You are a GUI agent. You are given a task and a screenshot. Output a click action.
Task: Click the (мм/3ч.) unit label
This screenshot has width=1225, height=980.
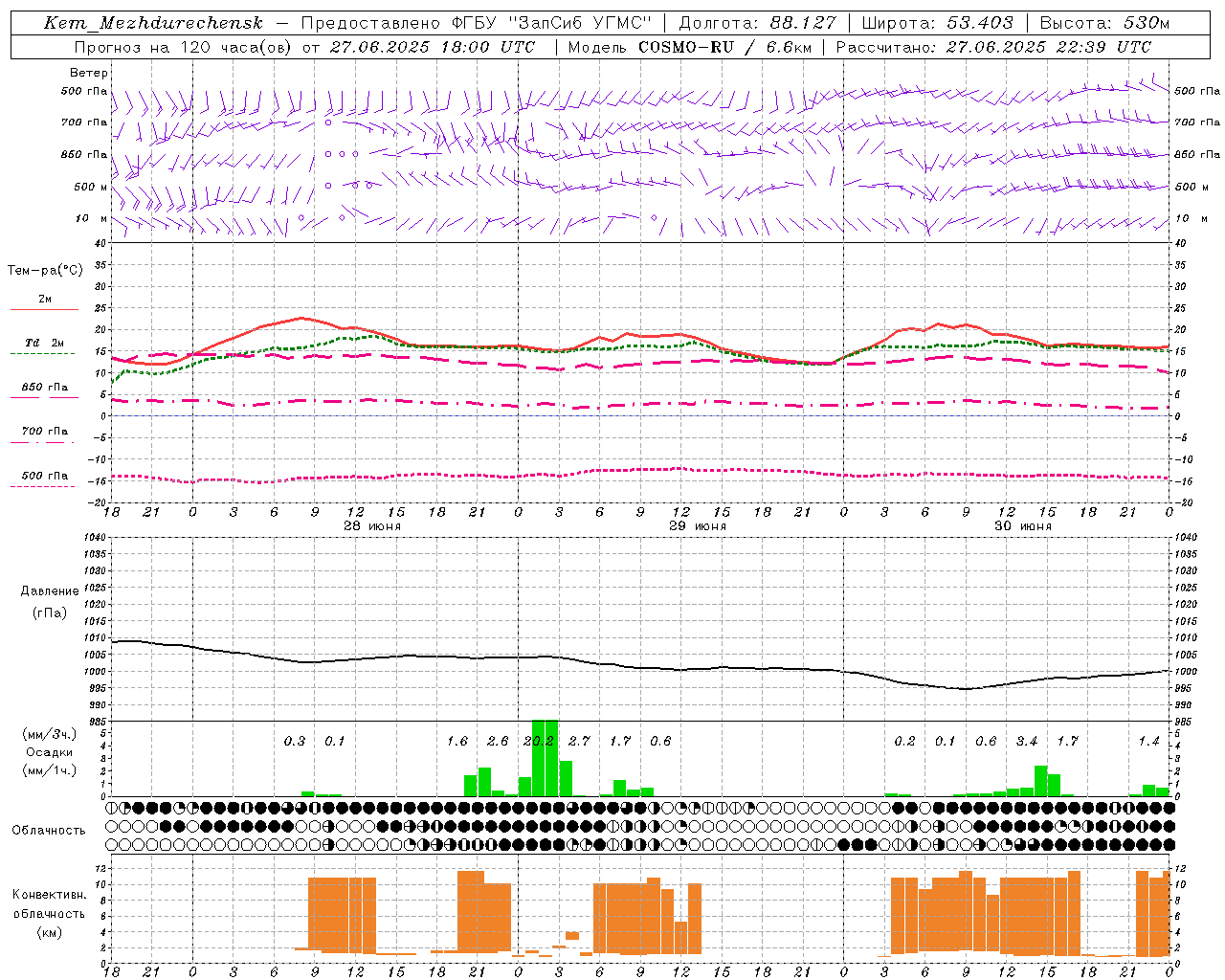coord(49,734)
